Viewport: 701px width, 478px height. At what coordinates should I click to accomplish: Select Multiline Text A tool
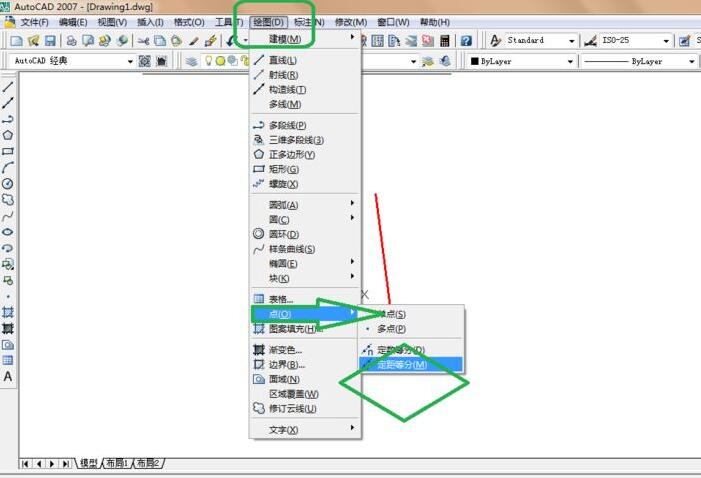(8, 376)
